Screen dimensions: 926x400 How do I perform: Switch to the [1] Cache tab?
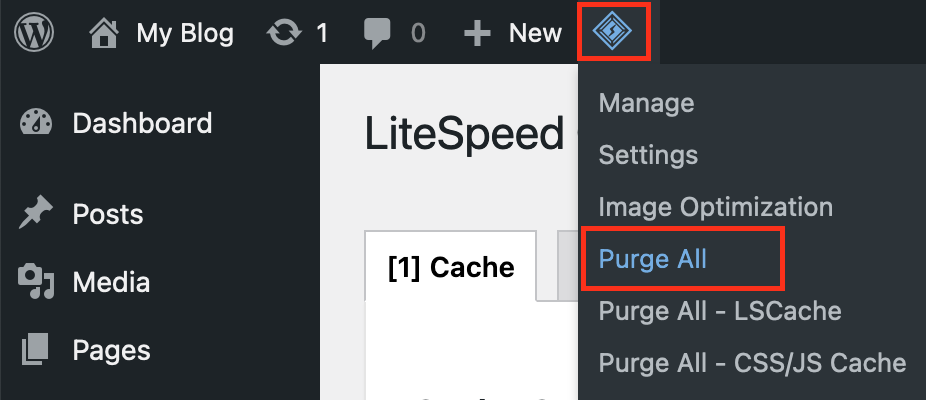coord(451,267)
